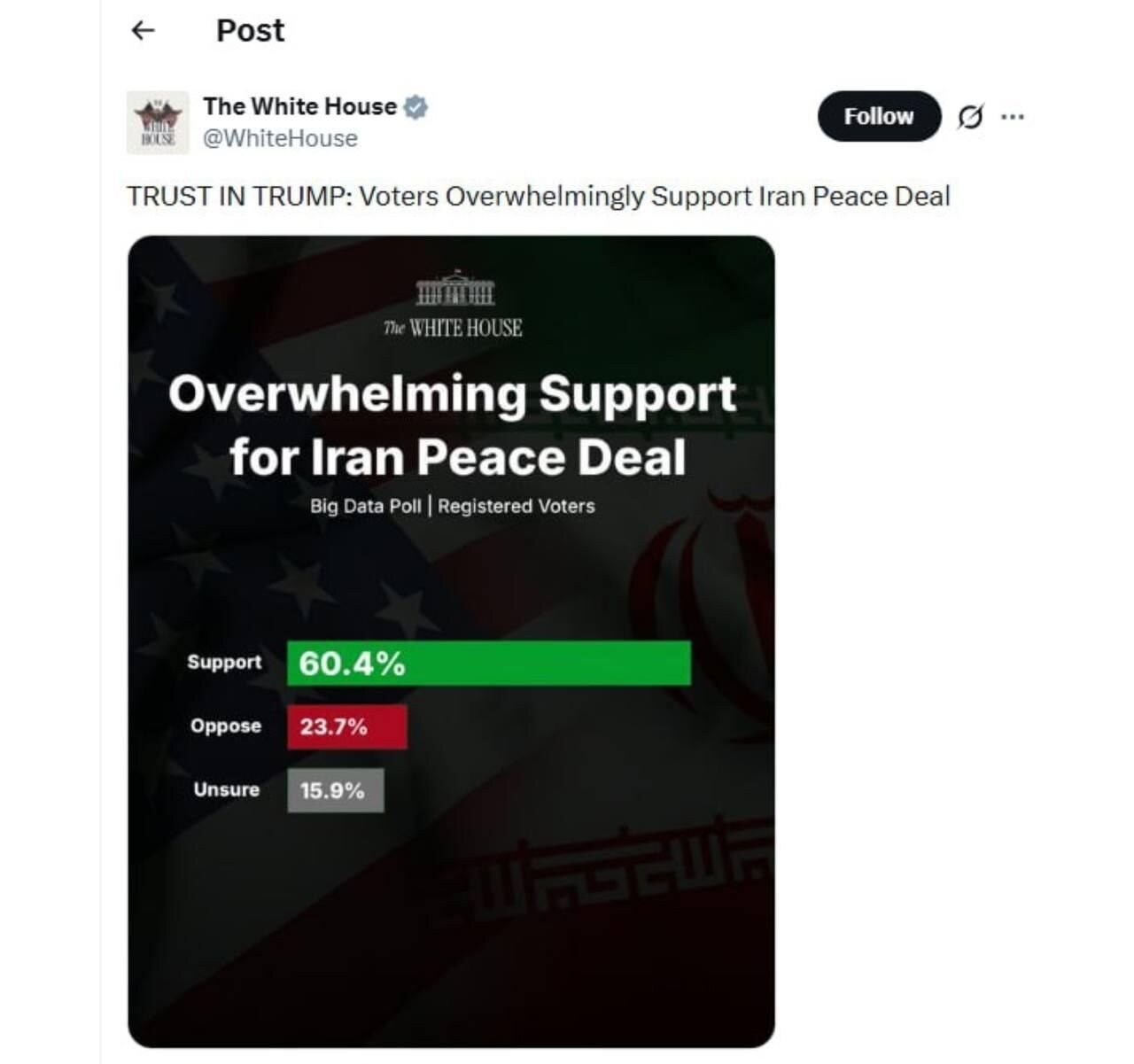The width and height of the screenshot is (1134, 1064).
Task: Open The White House display name link
Action: click(299, 106)
